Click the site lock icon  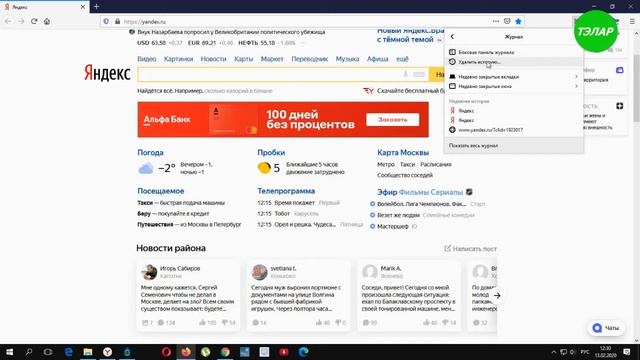click(x=118, y=21)
